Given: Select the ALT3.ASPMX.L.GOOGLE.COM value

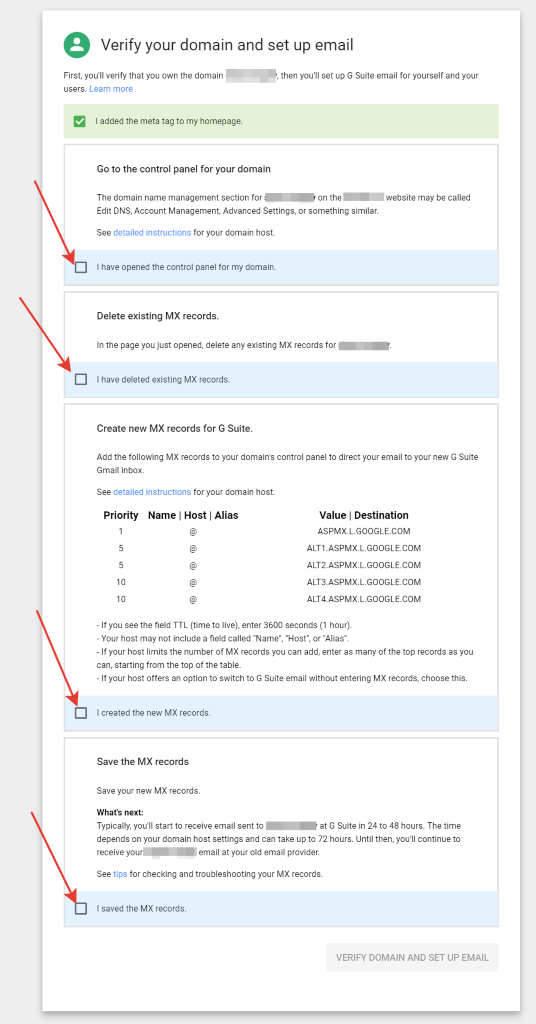Looking at the screenshot, I should pyautogui.click(x=364, y=583).
